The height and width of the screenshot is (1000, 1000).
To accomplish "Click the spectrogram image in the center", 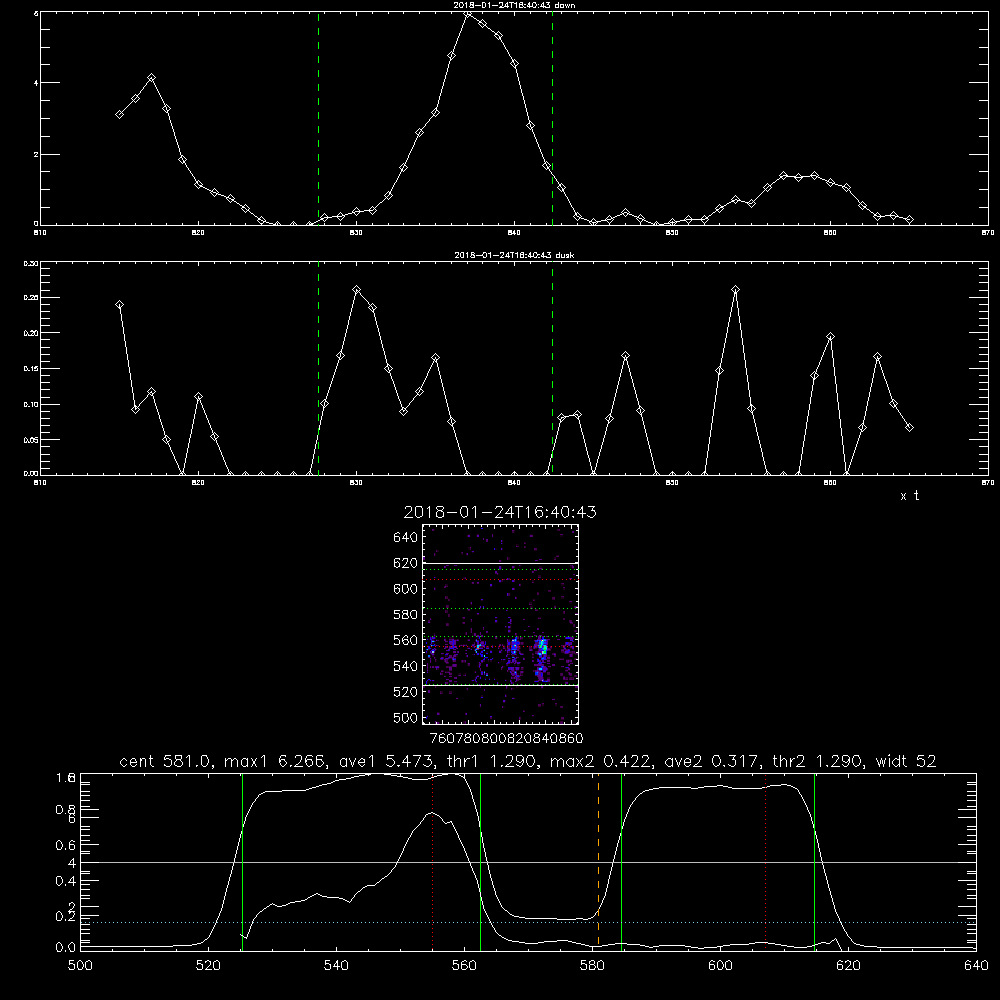I will [500, 624].
